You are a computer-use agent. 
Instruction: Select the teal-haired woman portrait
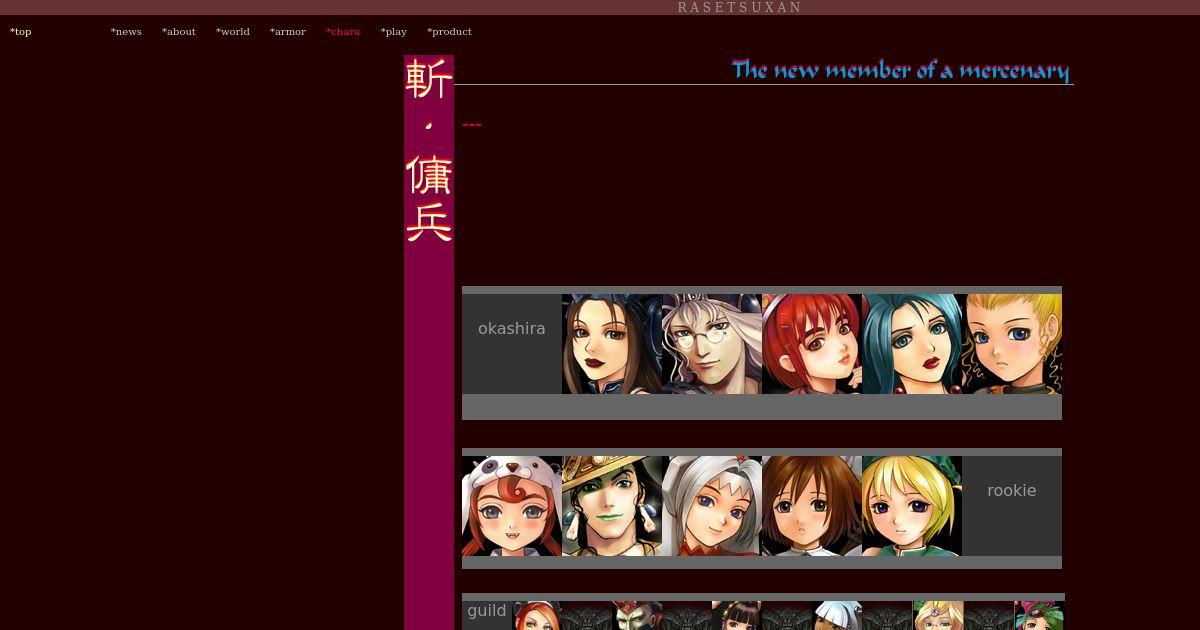[912, 344]
